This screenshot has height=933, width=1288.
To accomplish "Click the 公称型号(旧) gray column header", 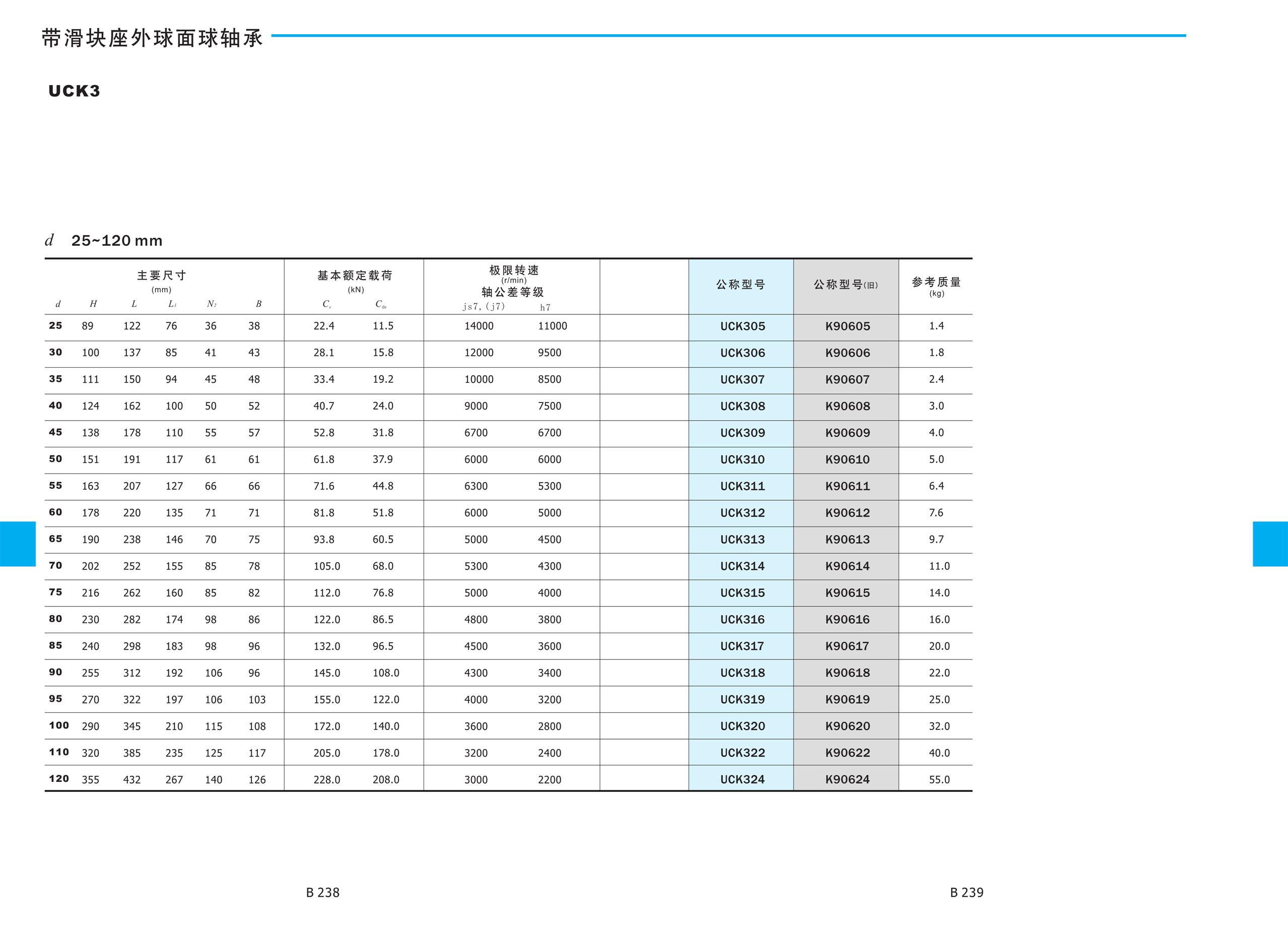I will (x=845, y=285).
